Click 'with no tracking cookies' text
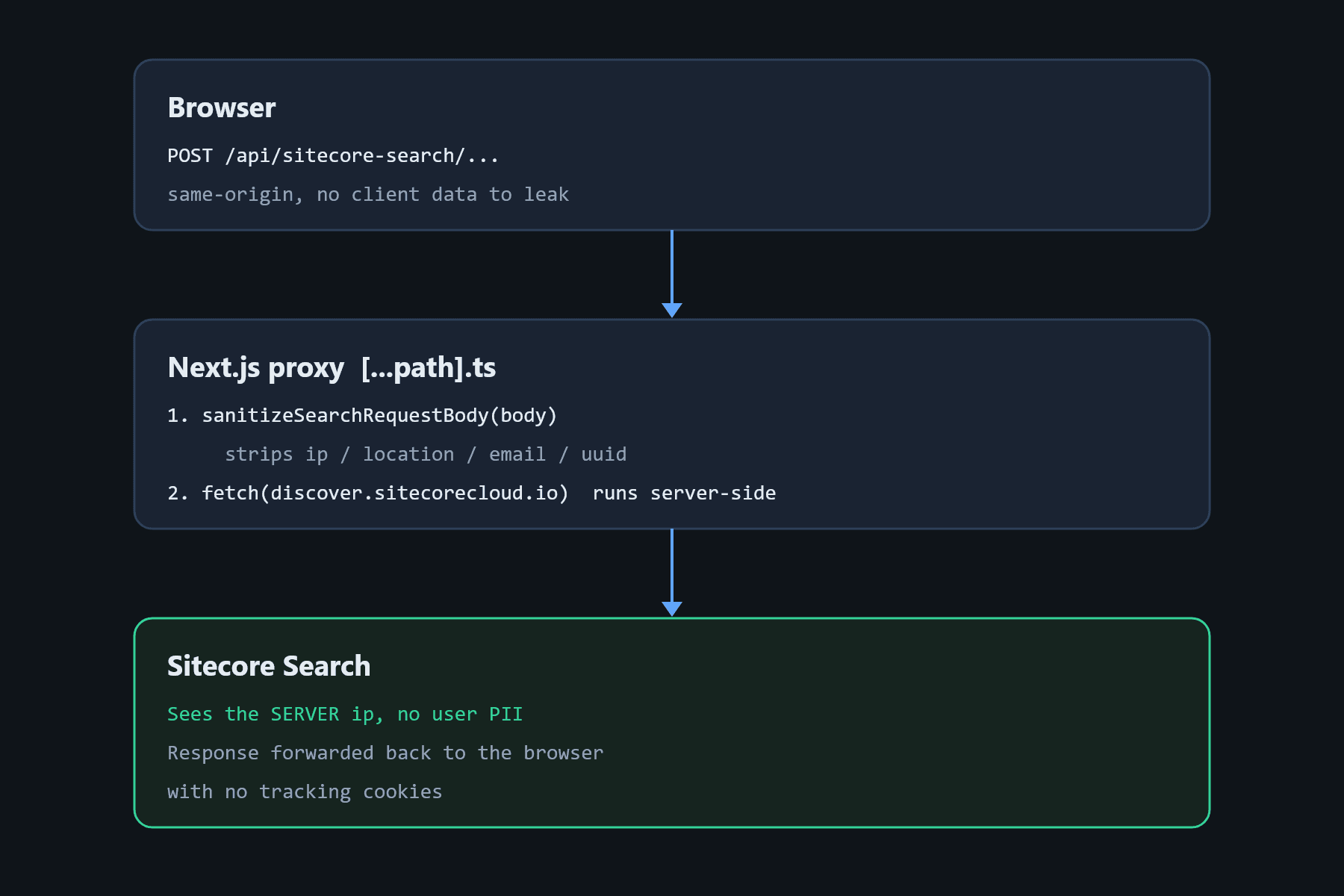This screenshot has width=1344, height=896. [x=305, y=791]
